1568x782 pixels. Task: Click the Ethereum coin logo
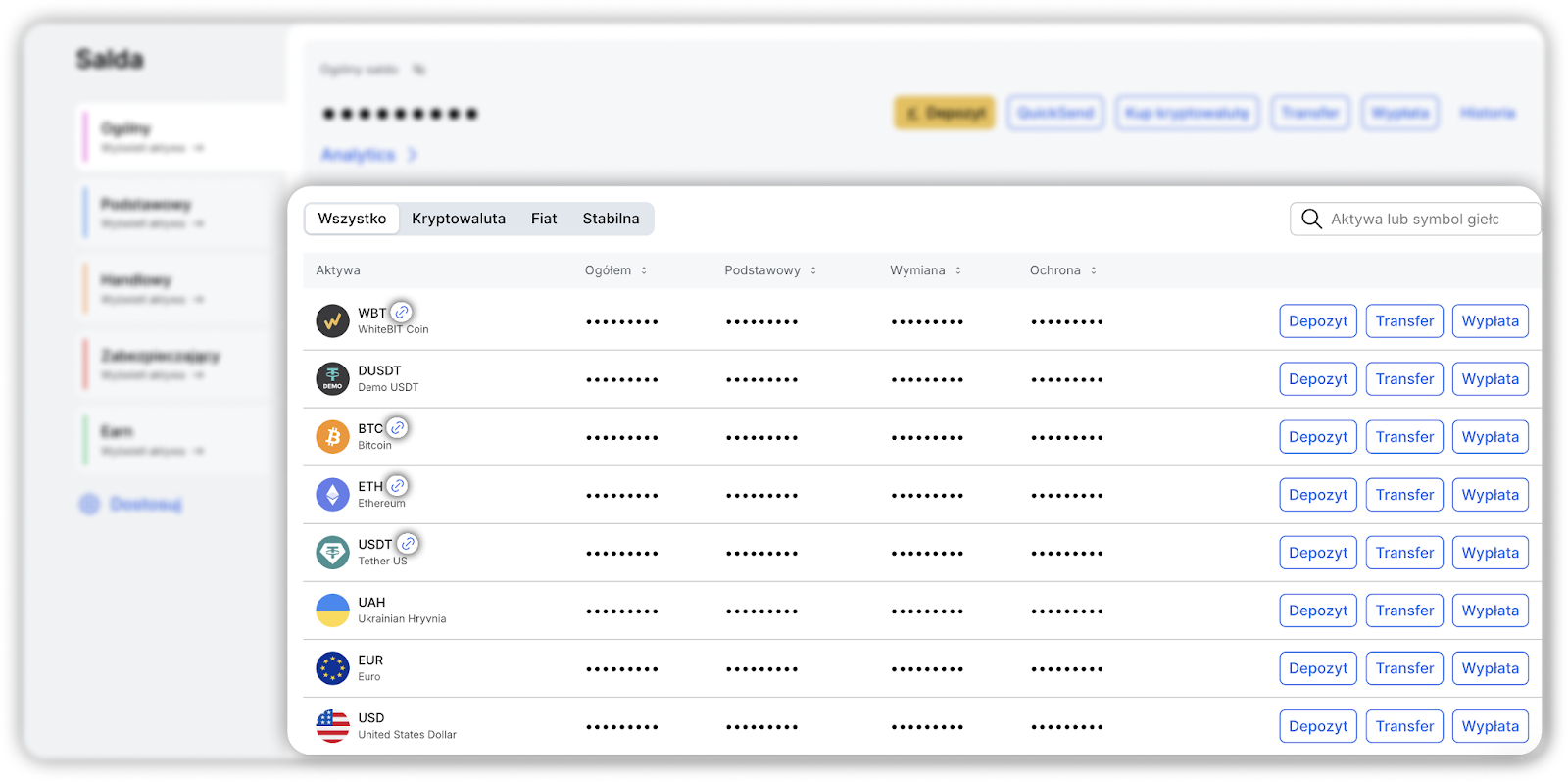coord(332,494)
